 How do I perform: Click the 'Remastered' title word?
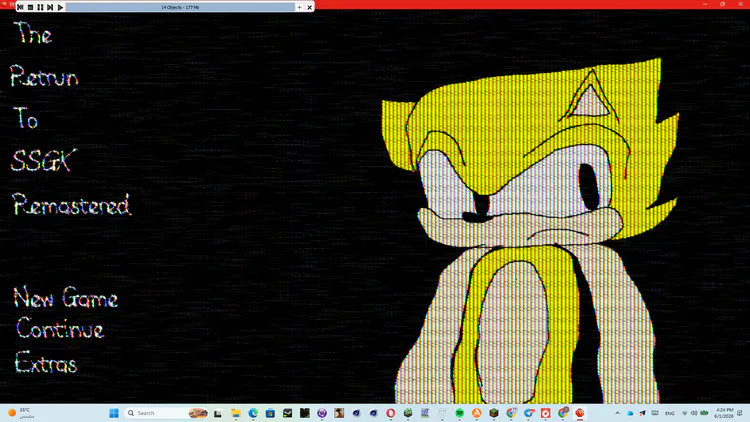pos(71,204)
